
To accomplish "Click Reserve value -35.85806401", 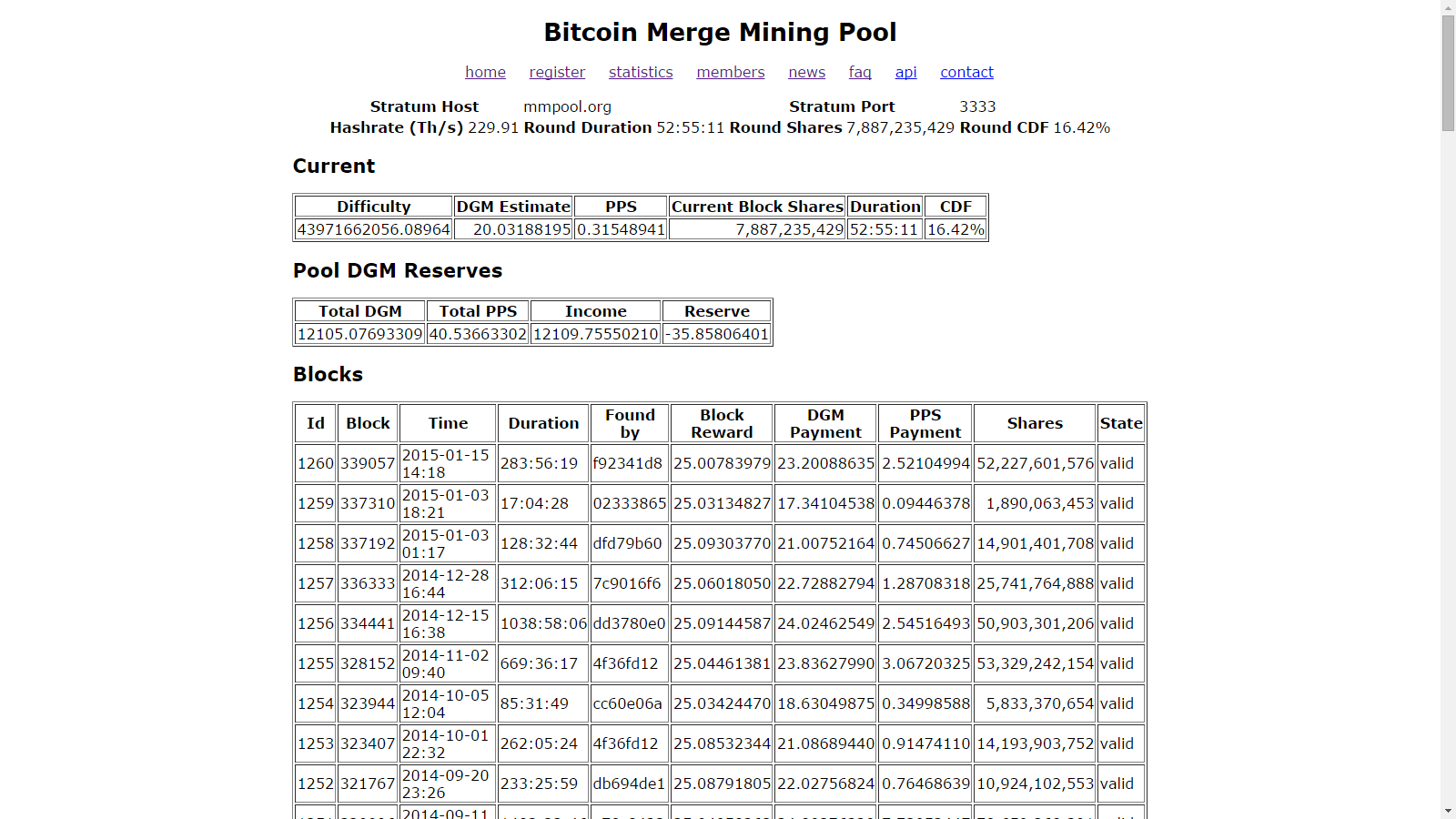I will [x=717, y=334].
